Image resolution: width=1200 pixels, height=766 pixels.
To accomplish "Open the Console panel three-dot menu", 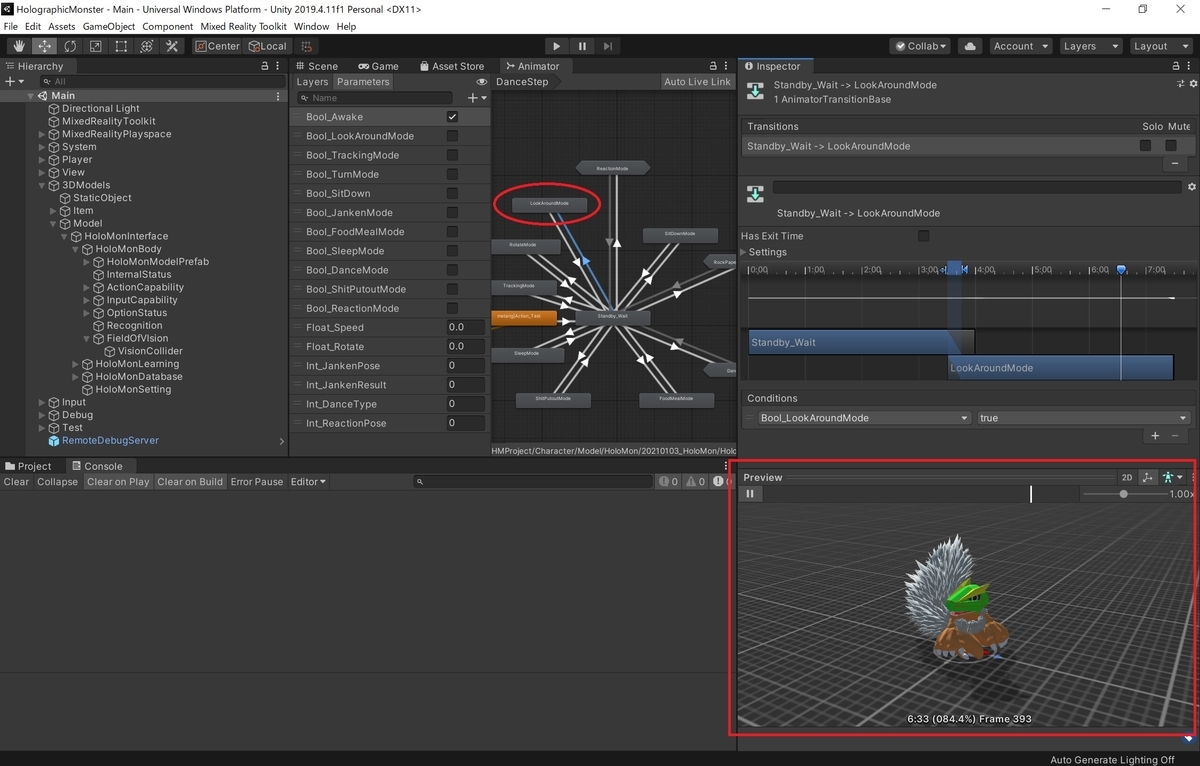I will (726, 466).
